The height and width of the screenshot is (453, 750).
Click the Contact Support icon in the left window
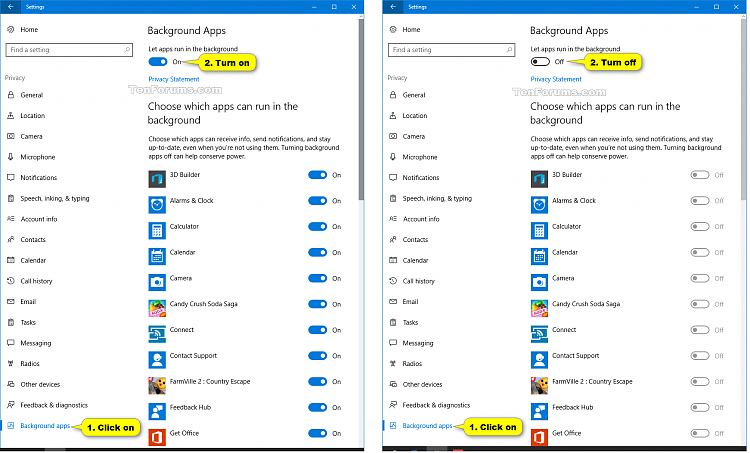(157, 360)
